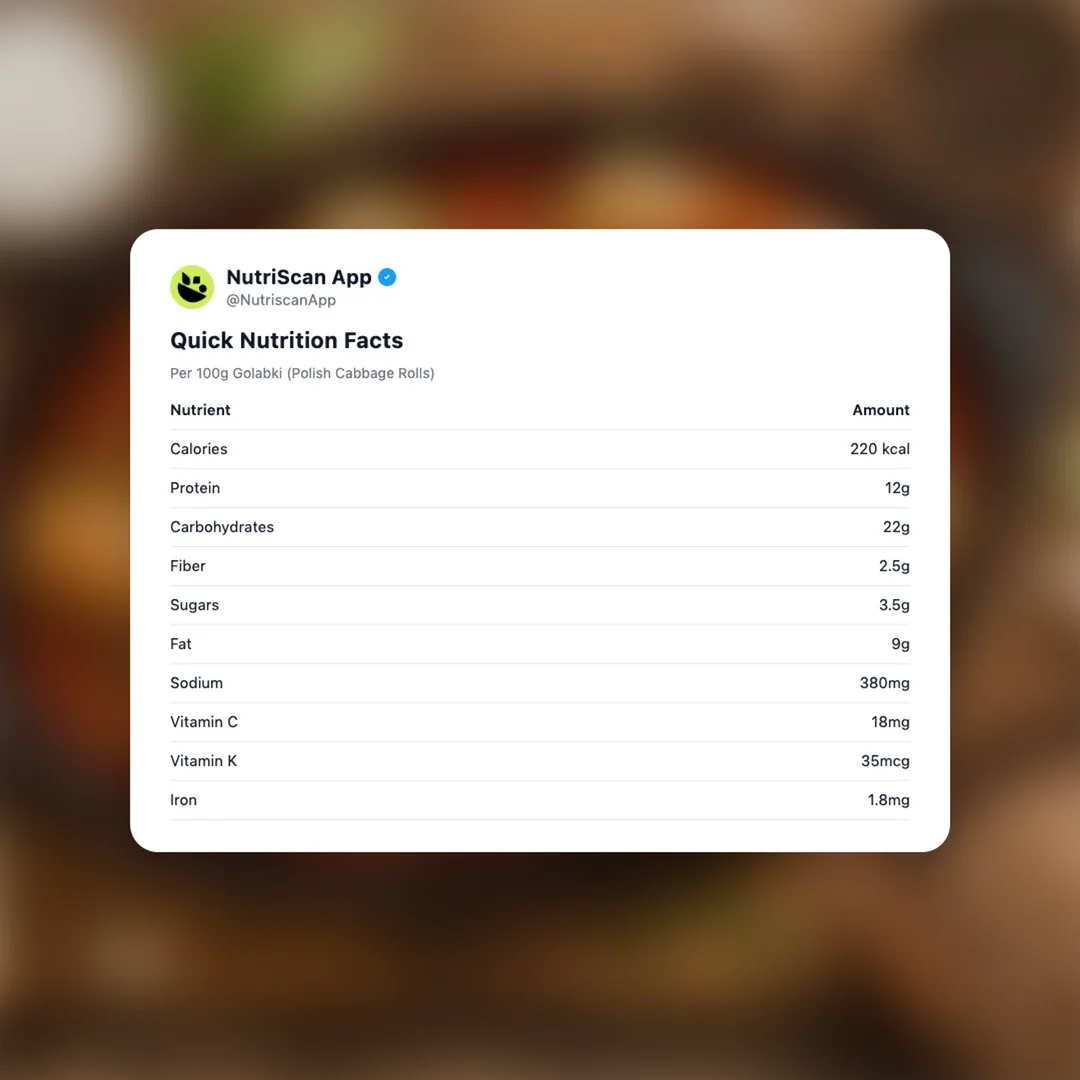This screenshot has height=1080, width=1080.
Task: Click the blue verified badge
Action: 387,277
